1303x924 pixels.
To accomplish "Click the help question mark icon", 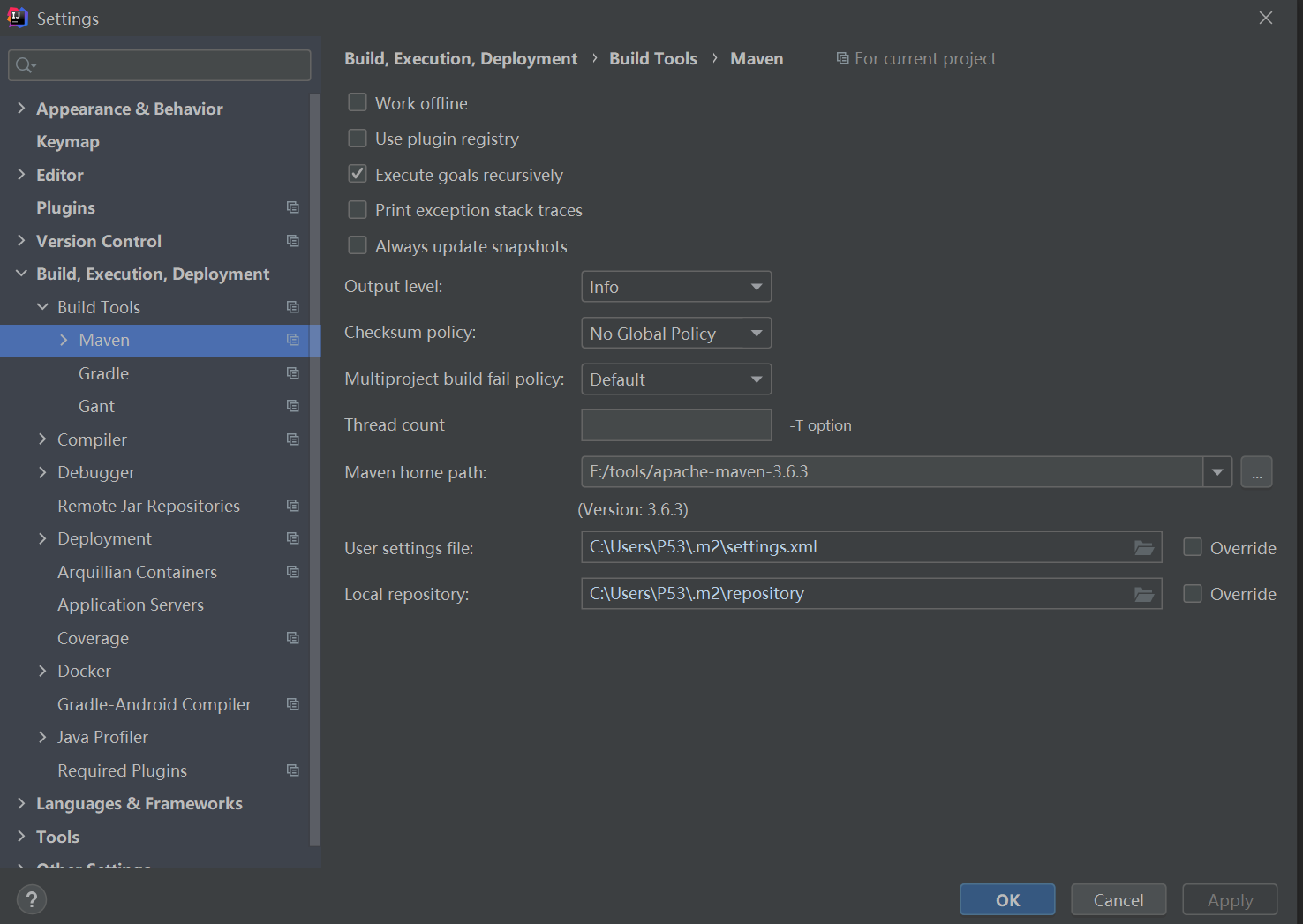I will tap(32, 899).
